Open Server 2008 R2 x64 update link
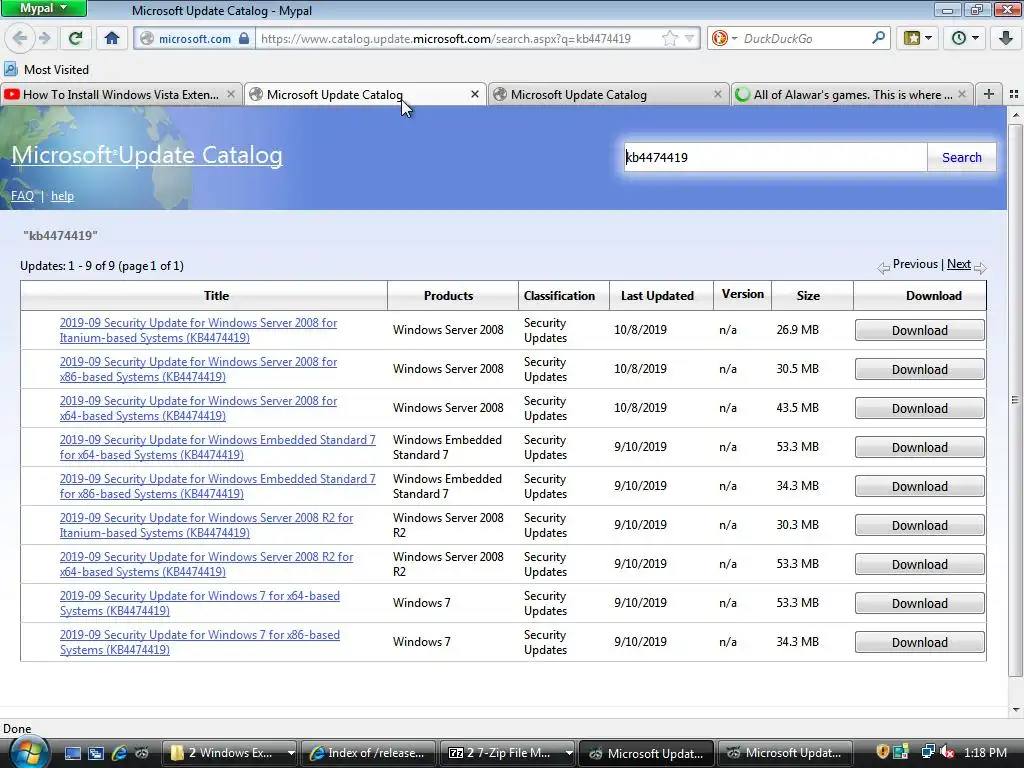 [x=206, y=564]
